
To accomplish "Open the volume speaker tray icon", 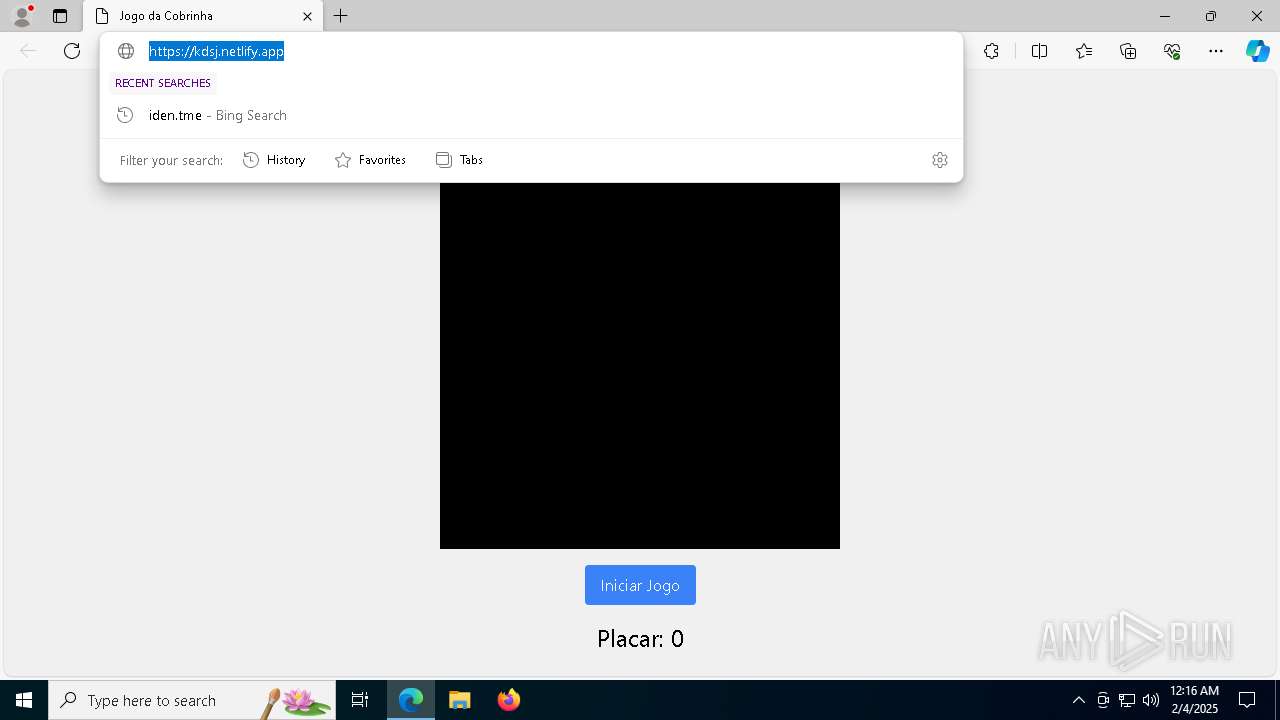I will tap(1151, 700).
